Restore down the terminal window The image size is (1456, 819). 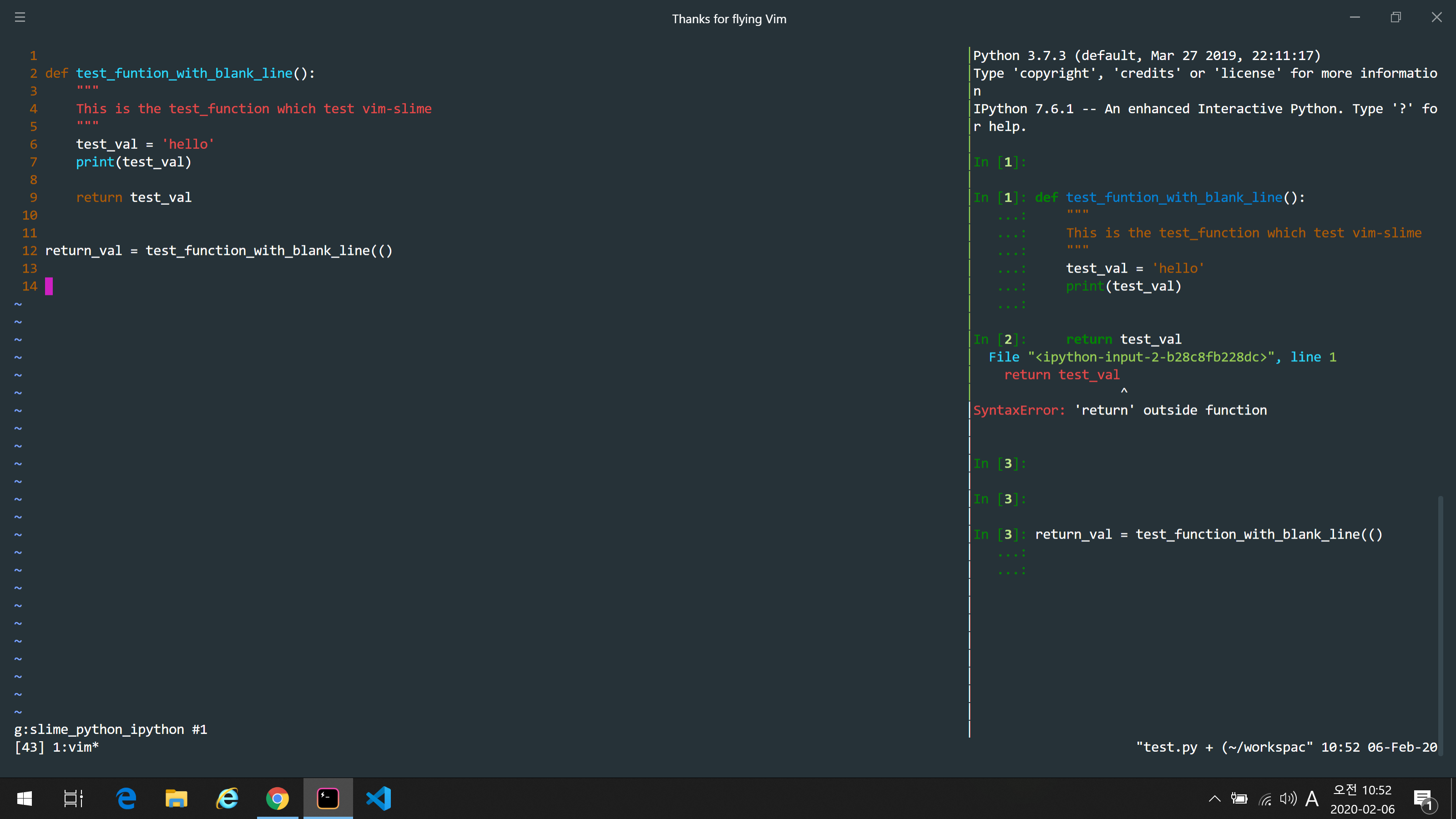pos(1395,18)
